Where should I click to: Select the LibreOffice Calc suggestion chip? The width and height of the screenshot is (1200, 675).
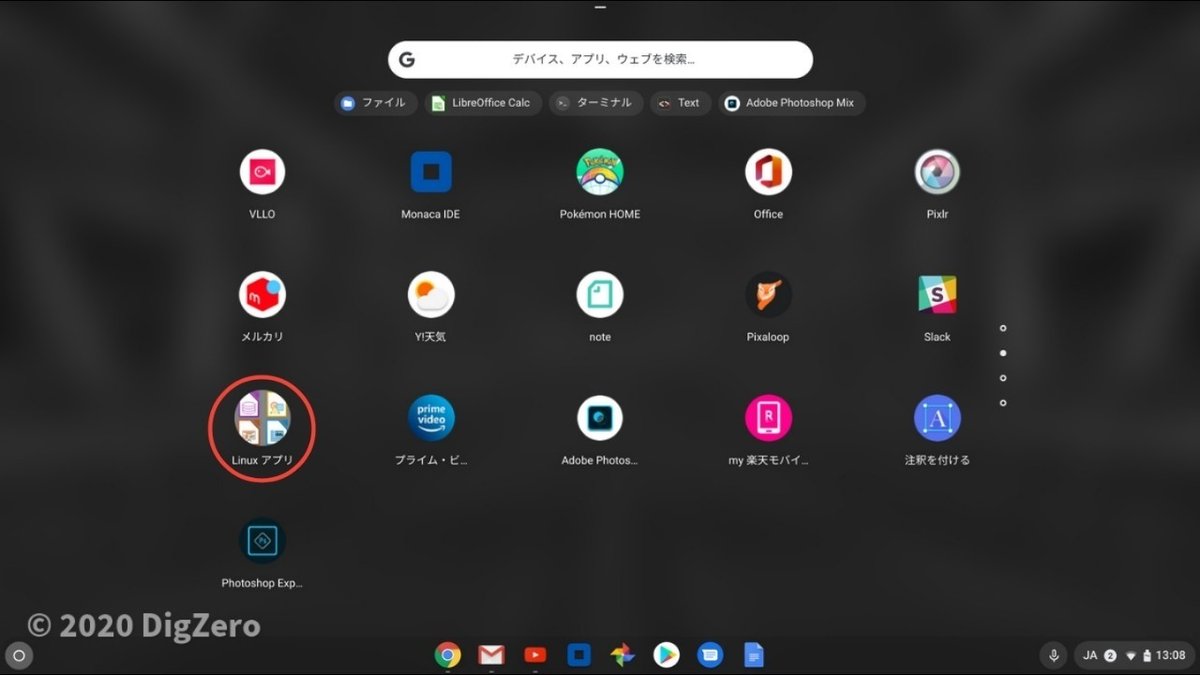point(483,103)
